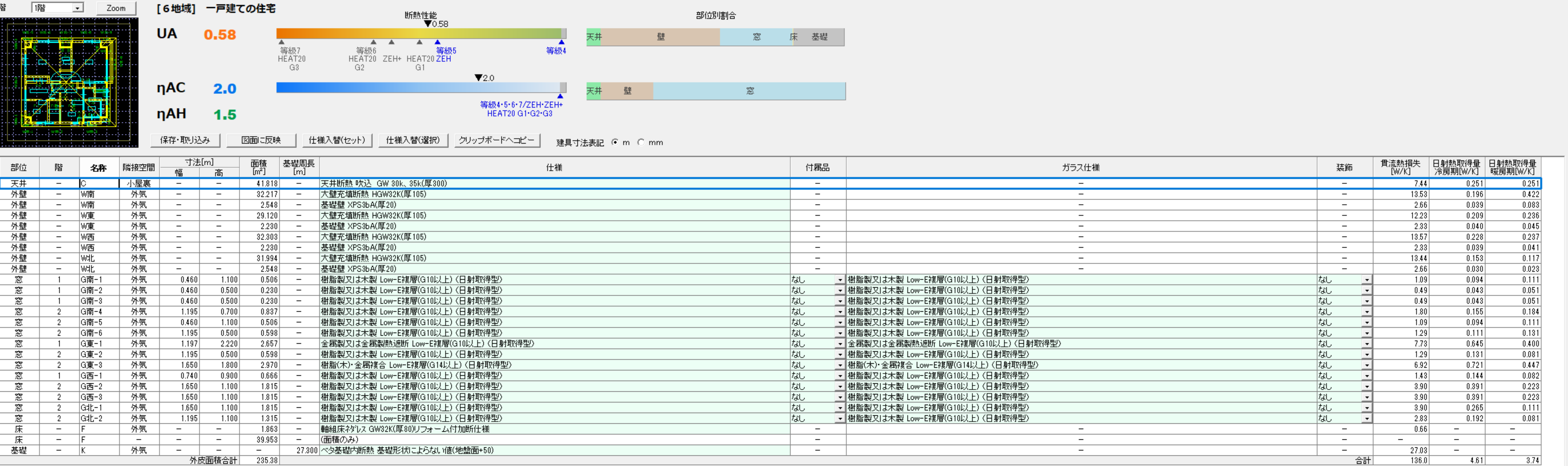
Task: Click area cell '39.953' in 床 row
Action: click(x=259, y=440)
